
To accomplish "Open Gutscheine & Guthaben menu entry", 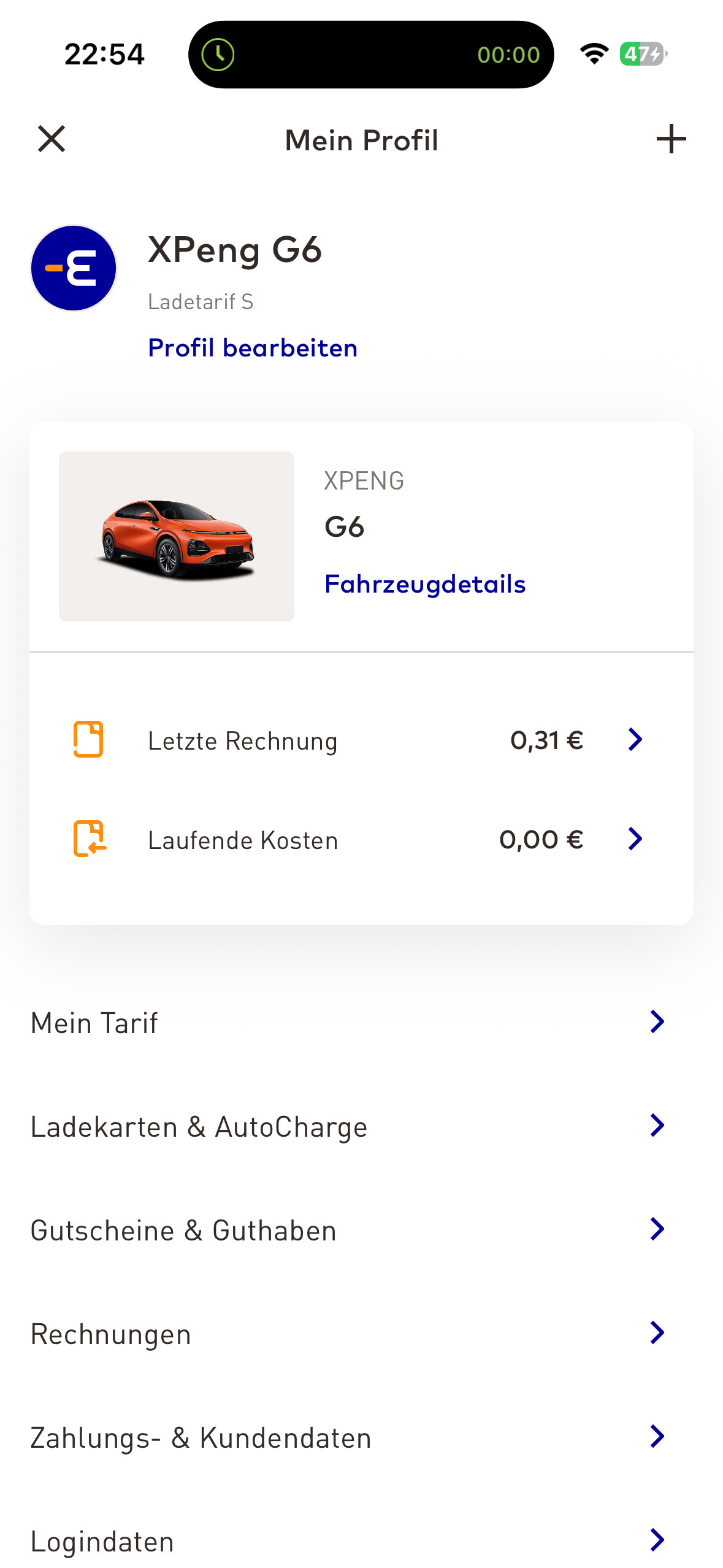I will 184,1230.
